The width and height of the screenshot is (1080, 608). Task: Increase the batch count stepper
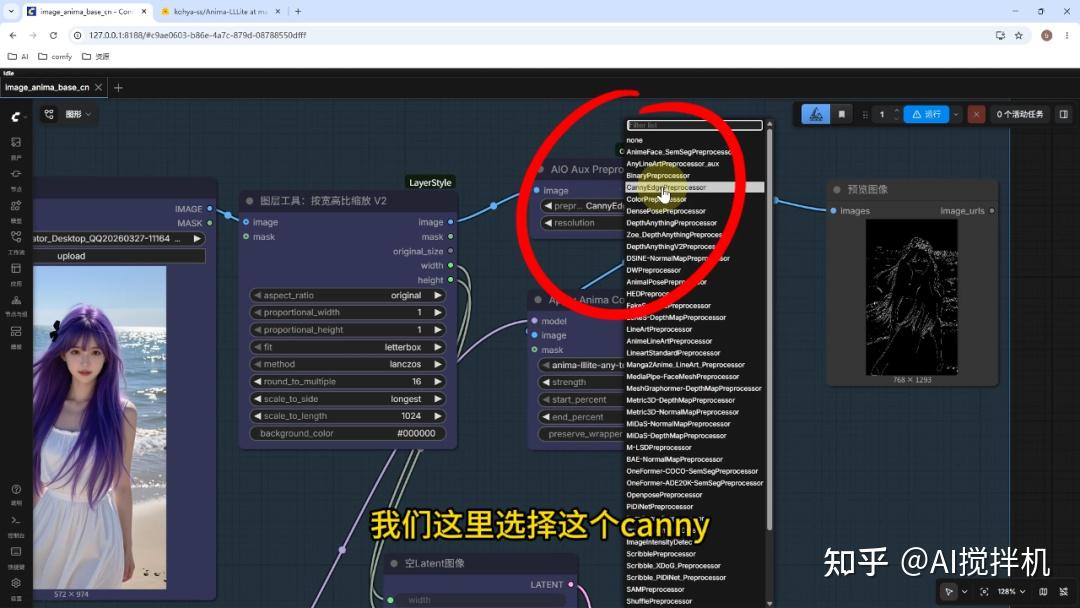(x=896, y=111)
